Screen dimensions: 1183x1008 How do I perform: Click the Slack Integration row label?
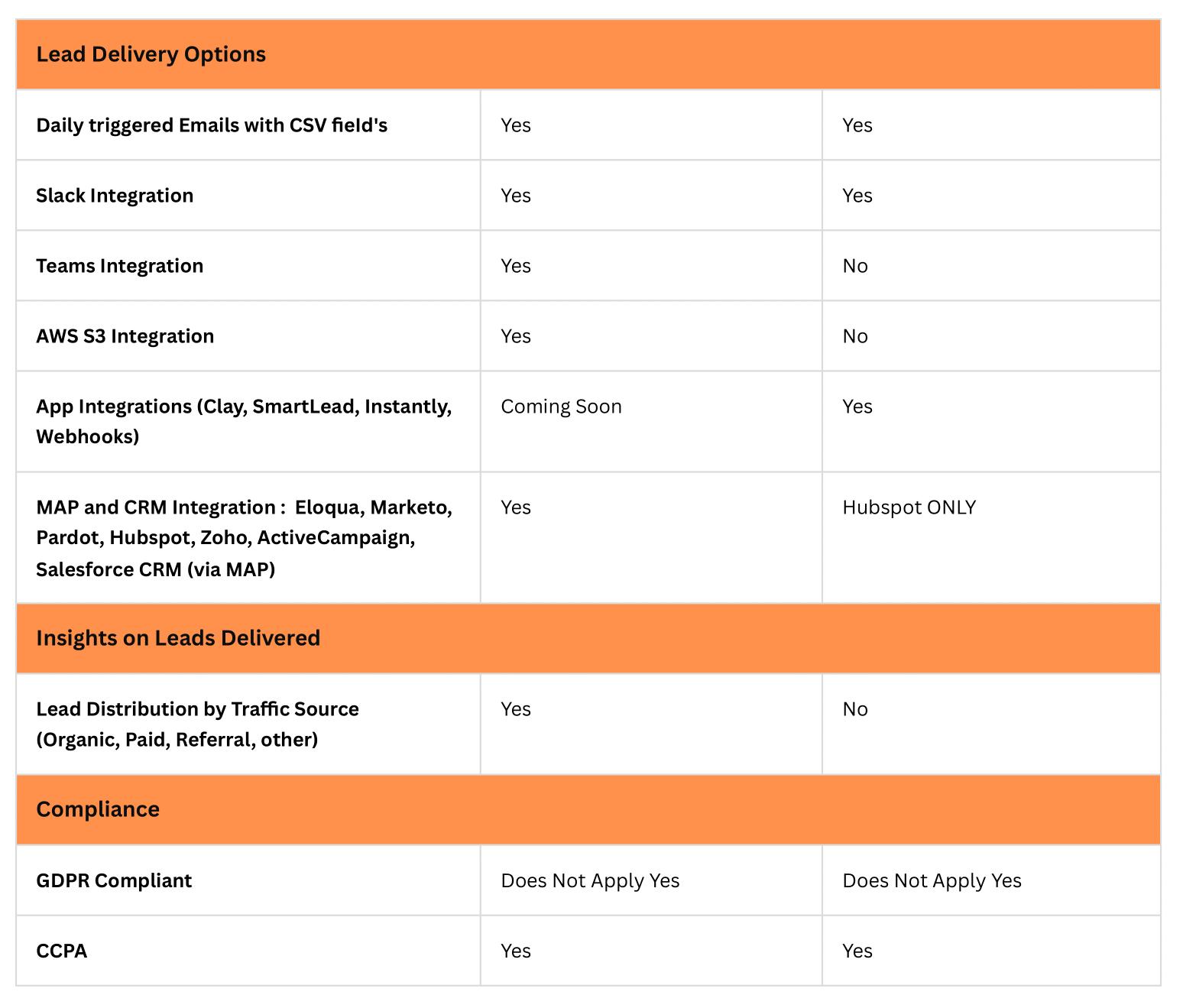(x=115, y=196)
